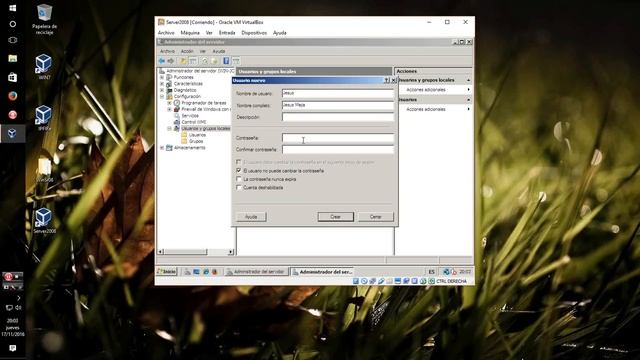Collapse Usuarios y grupos locales node
640x360 pixels.
point(169,128)
